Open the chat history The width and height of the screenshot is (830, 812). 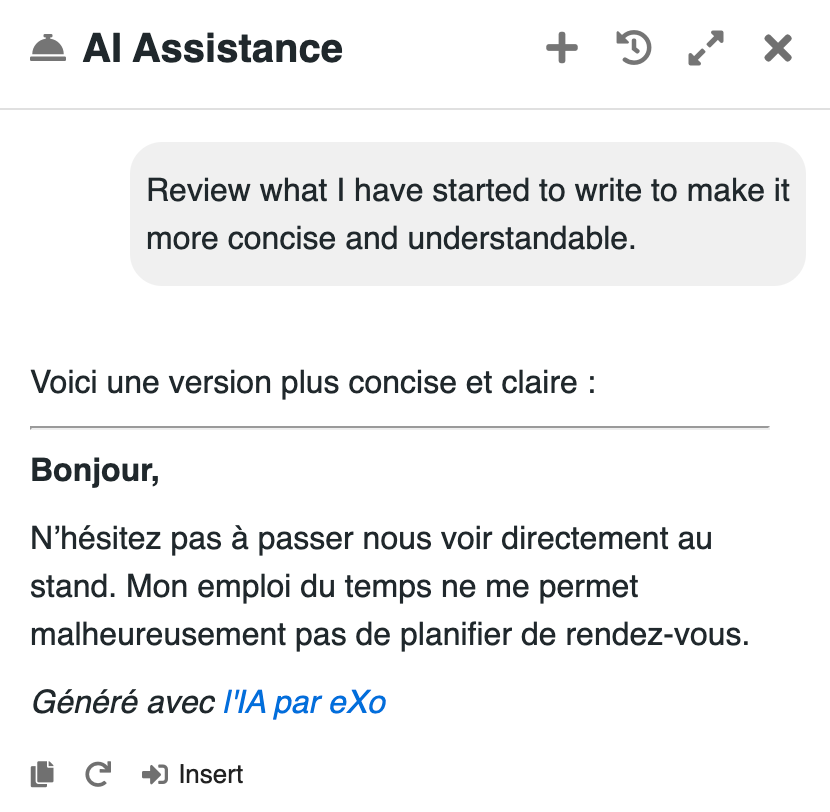pyautogui.click(x=634, y=48)
